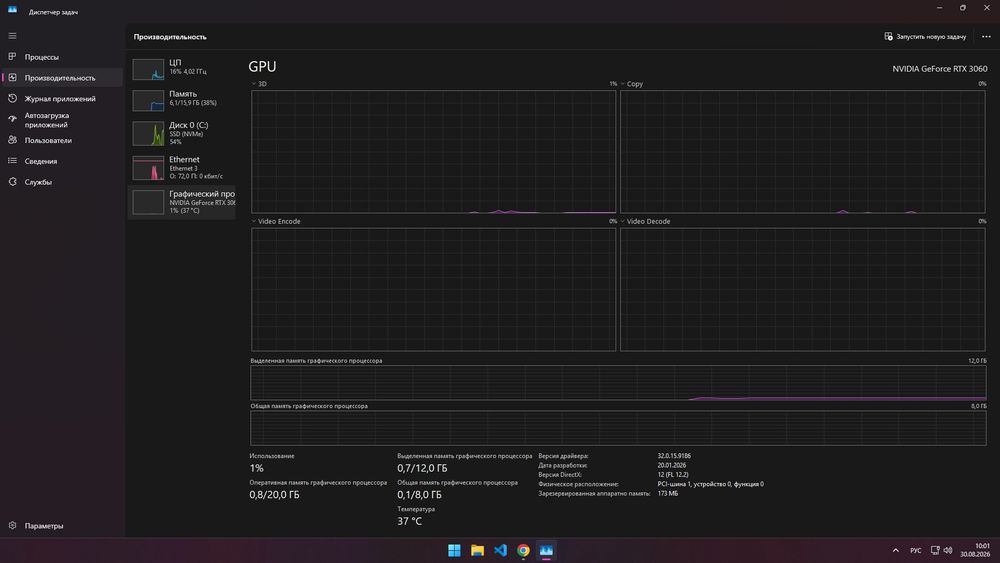Click the volume tray icon
The width and height of the screenshot is (1000, 563).
pos(948,550)
